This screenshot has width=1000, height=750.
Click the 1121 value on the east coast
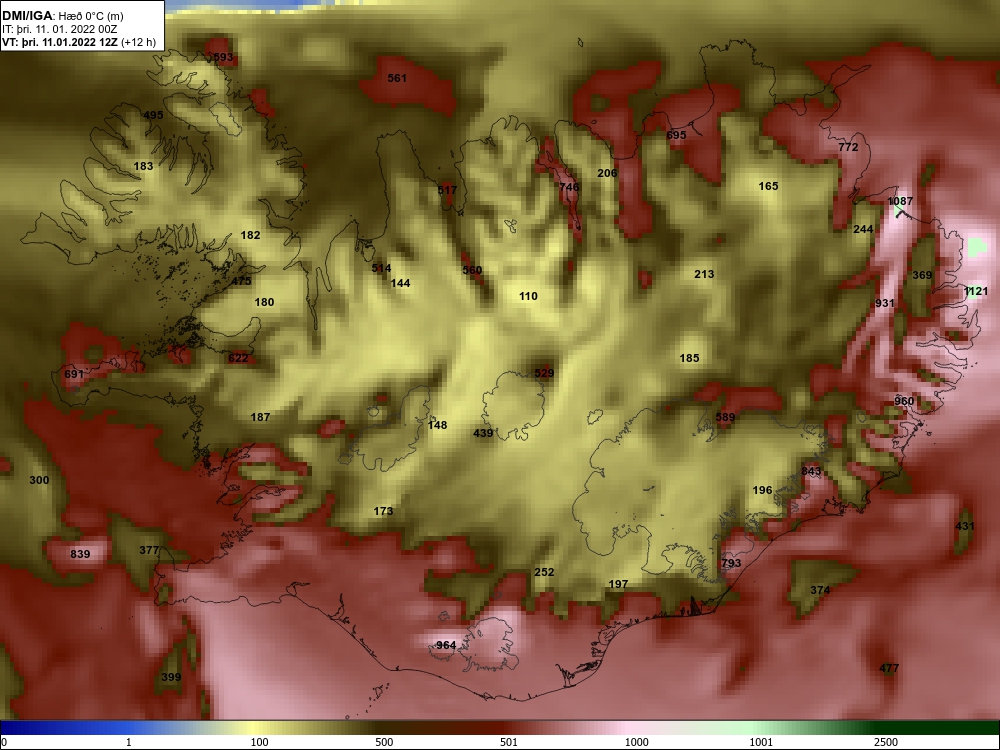coord(976,291)
